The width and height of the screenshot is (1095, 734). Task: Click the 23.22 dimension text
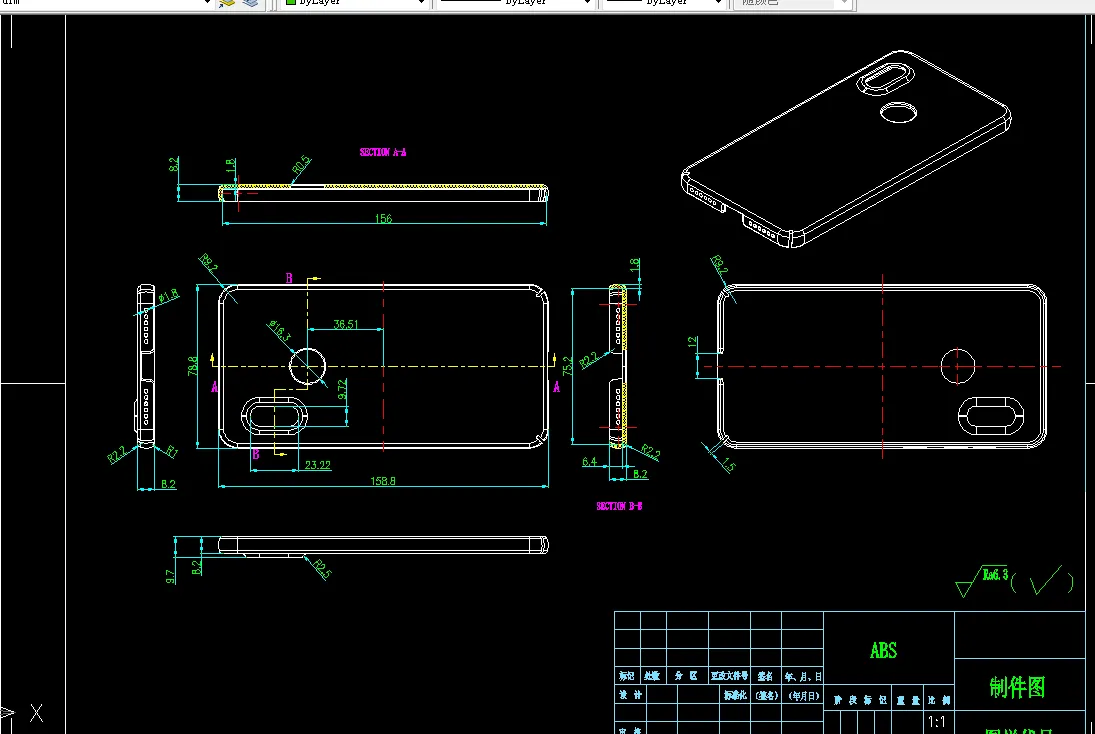(318, 465)
